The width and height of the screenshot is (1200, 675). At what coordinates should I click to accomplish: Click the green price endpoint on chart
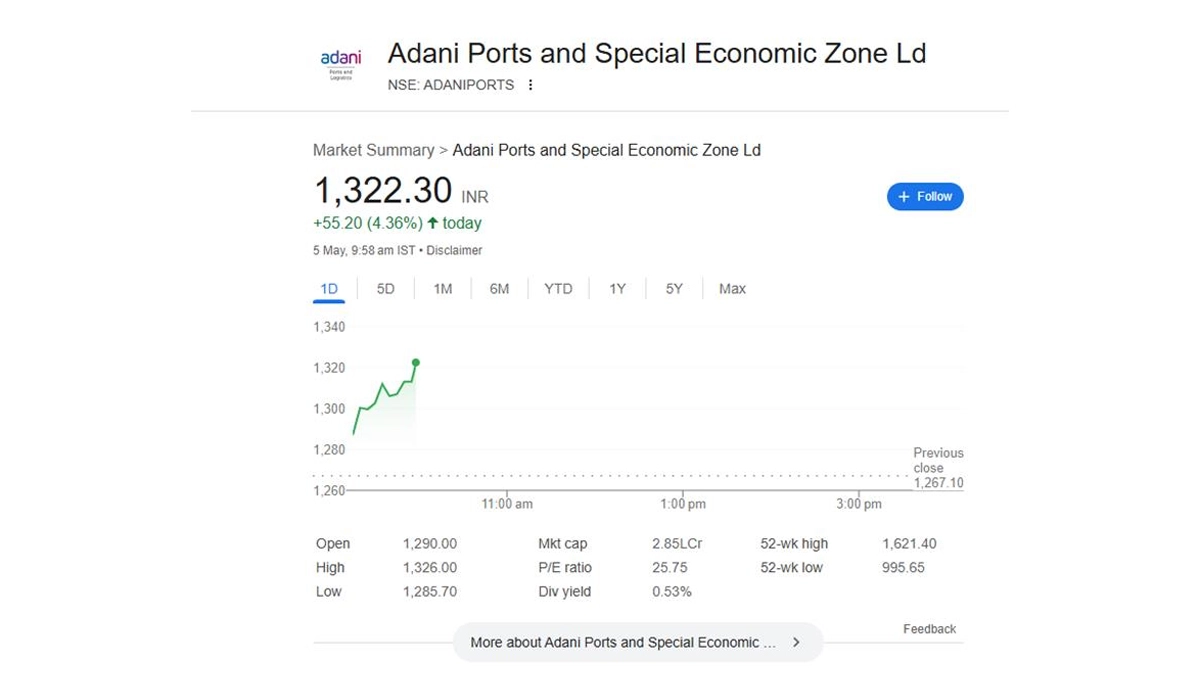tap(416, 362)
